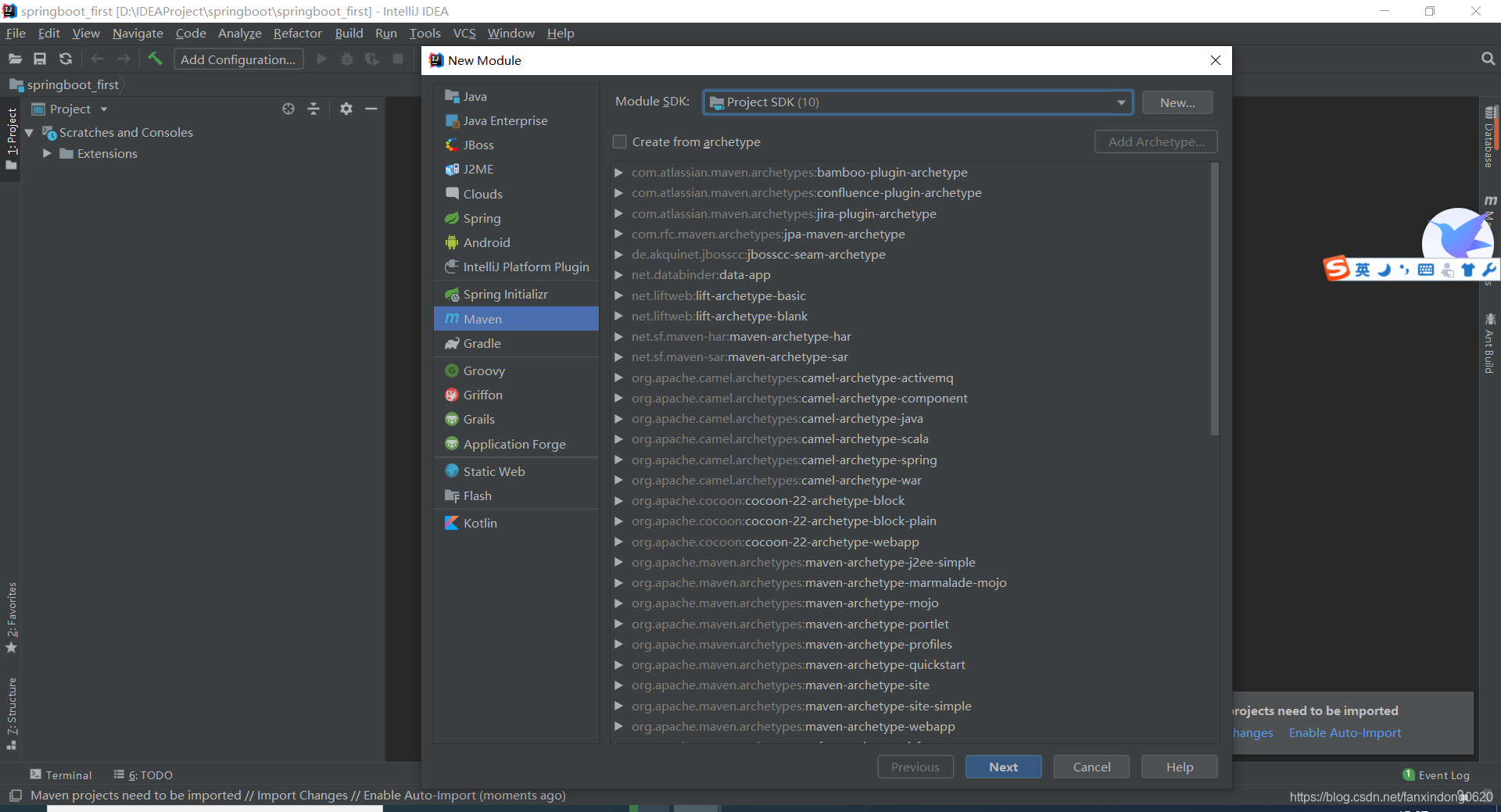Select the JBoss module type
This screenshot has width=1501, height=812.
(x=516, y=145)
